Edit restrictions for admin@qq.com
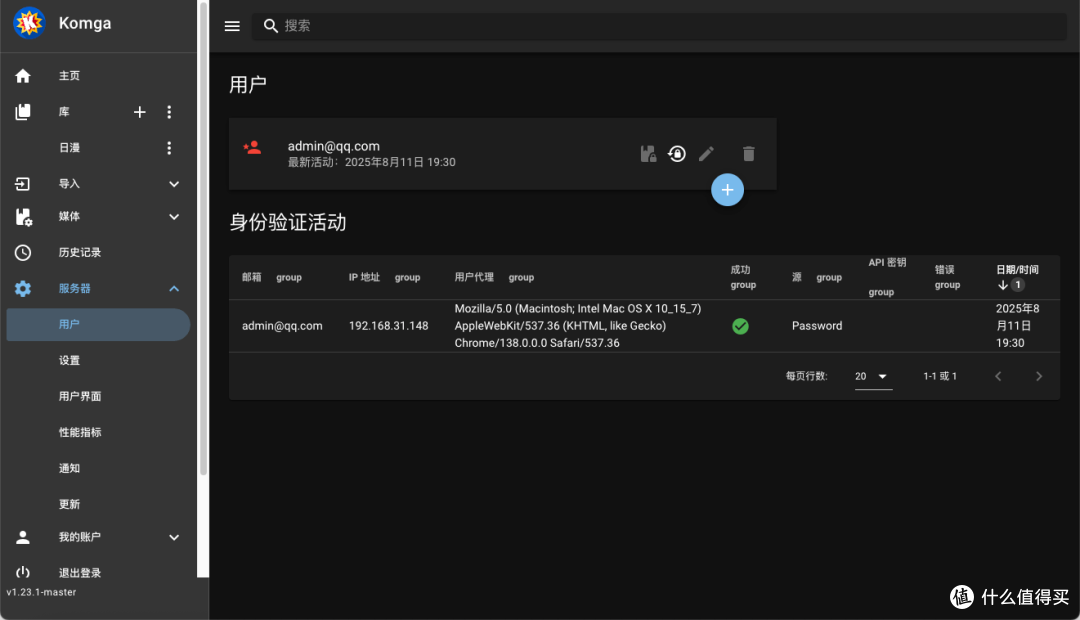 (648, 154)
